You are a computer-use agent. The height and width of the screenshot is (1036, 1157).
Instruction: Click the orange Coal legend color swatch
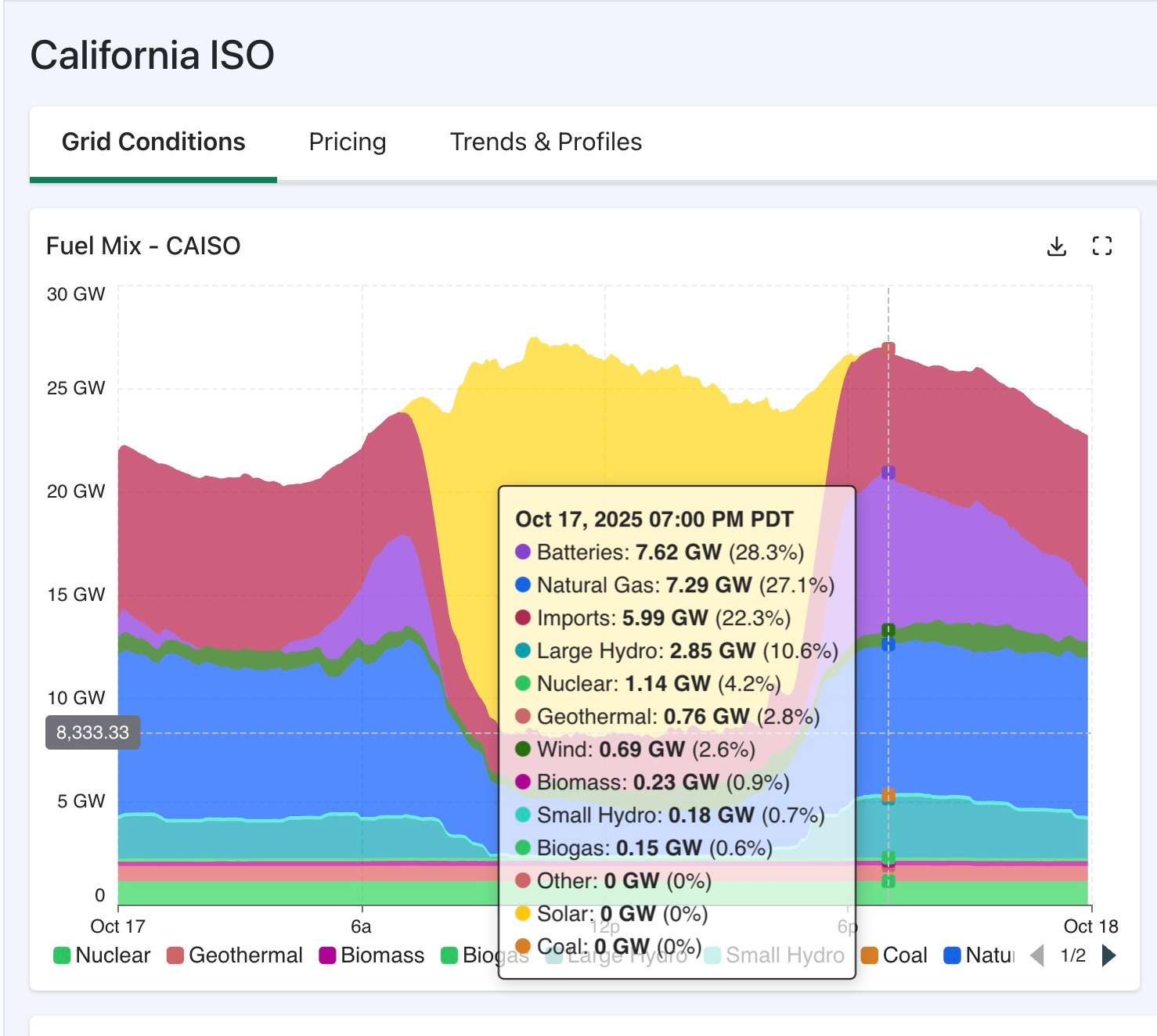pos(869,955)
